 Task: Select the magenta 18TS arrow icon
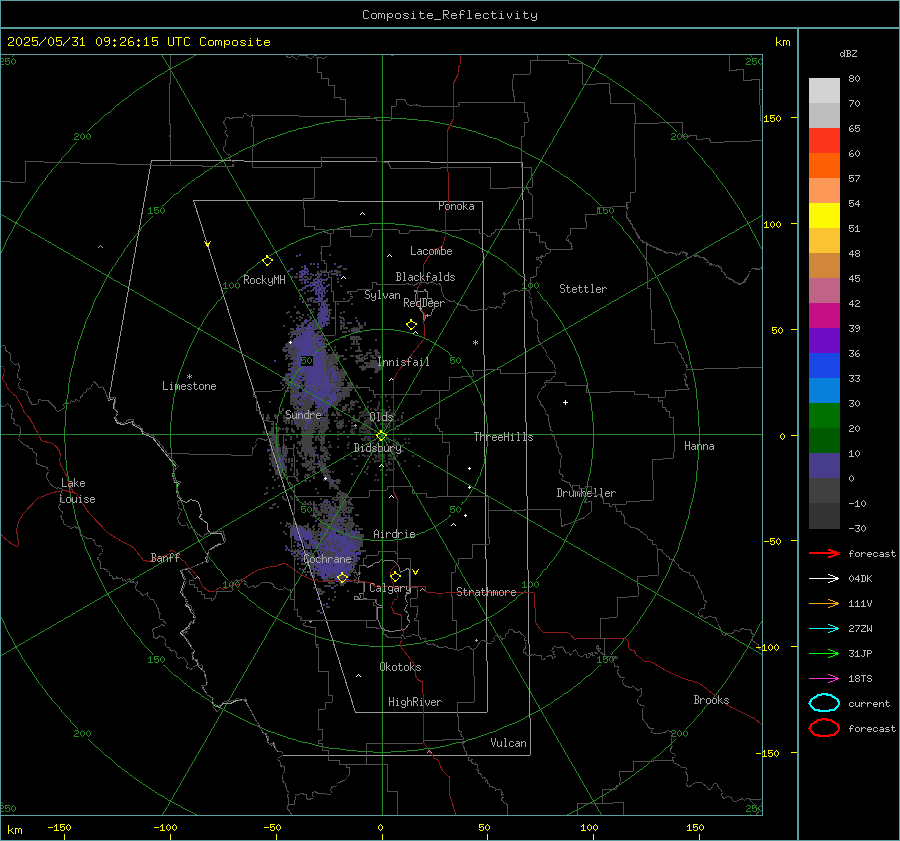(x=824, y=679)
